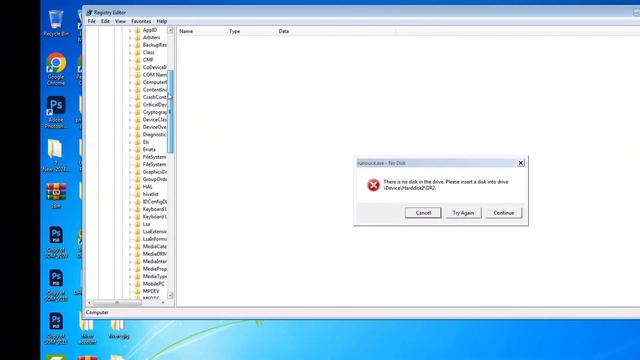Click the folder icon beside MediaCategories
This screenshot has width=640, height=360.
click(138, 247)
